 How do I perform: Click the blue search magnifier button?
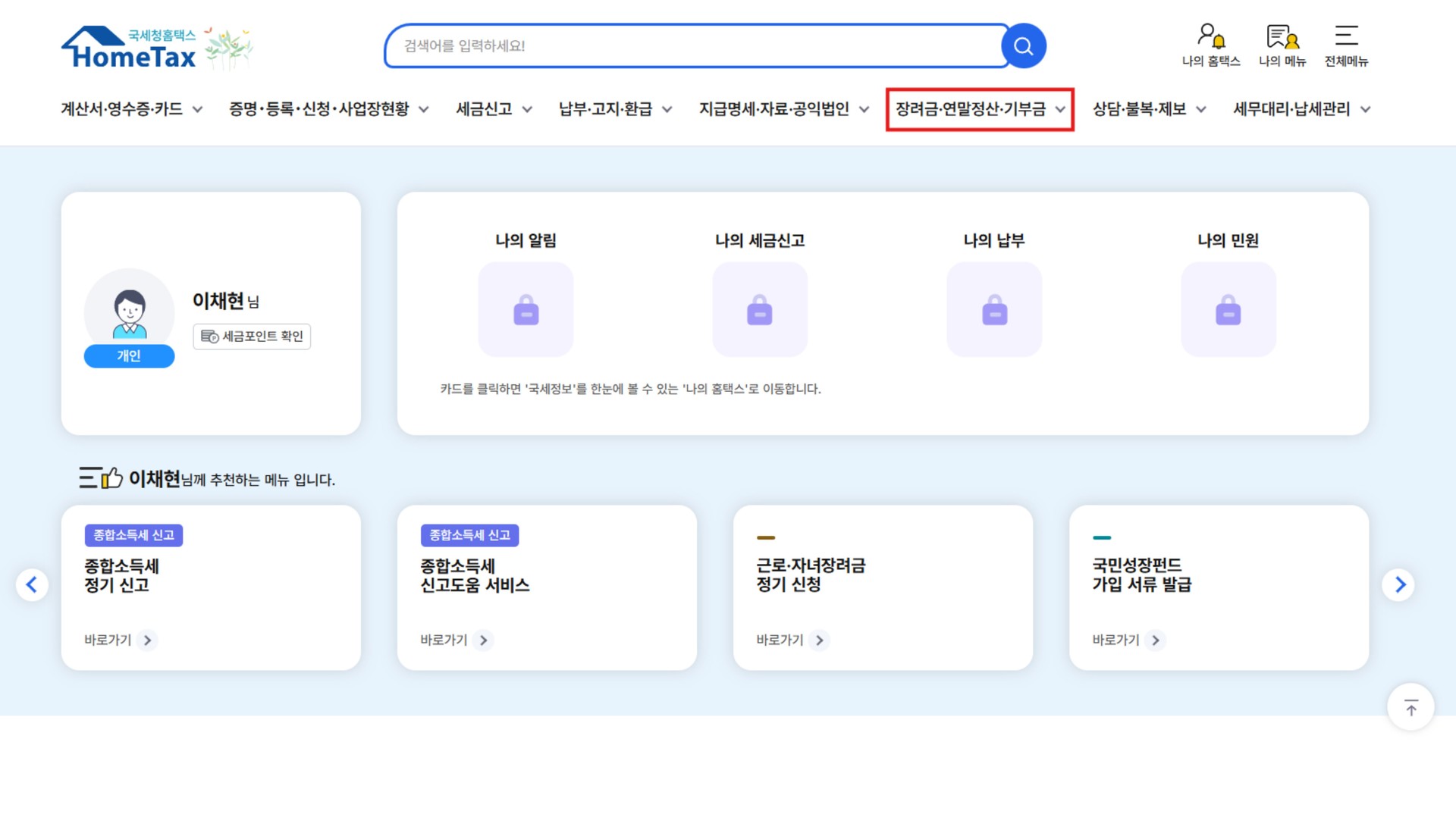click(1023, 46)
